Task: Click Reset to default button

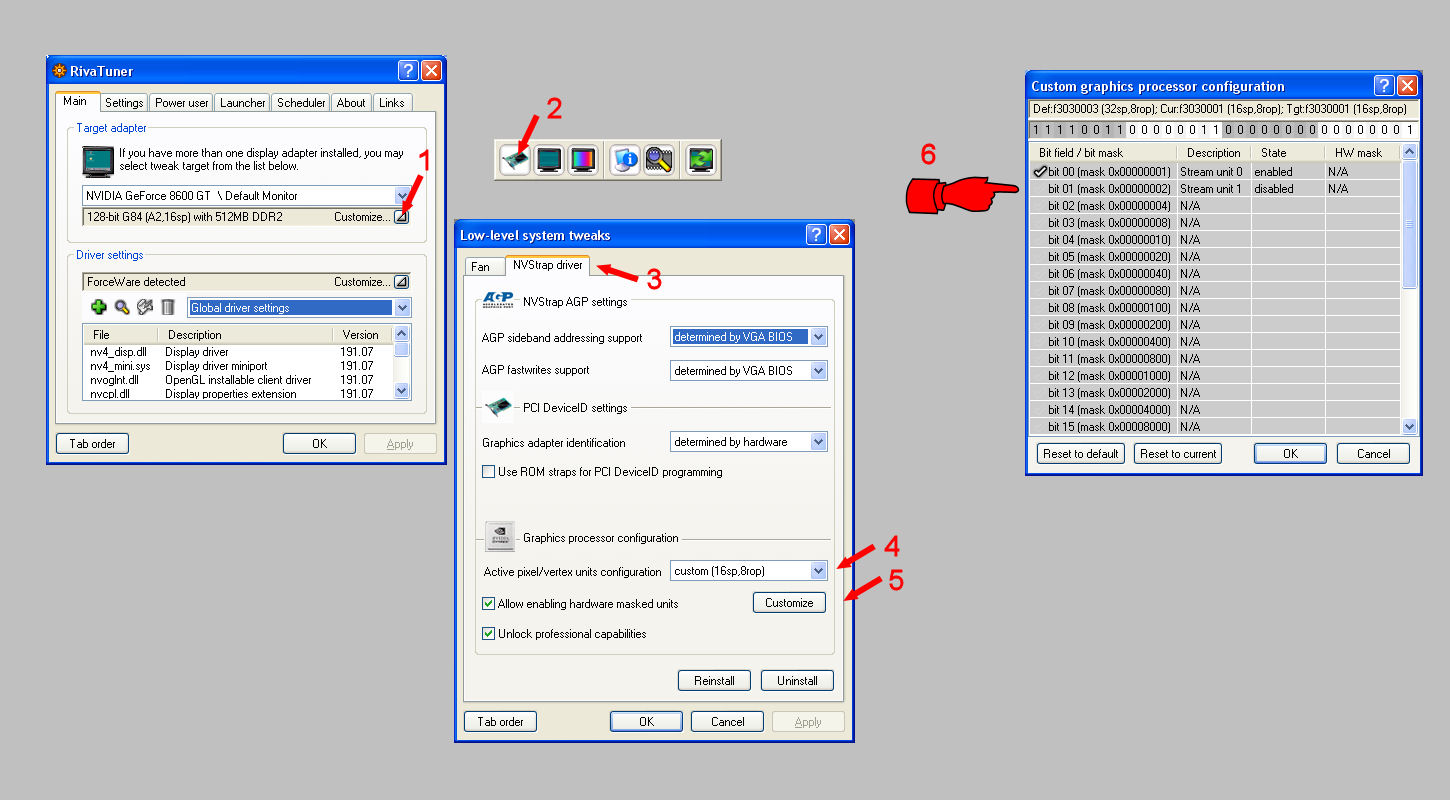Action: (1080, 454)
